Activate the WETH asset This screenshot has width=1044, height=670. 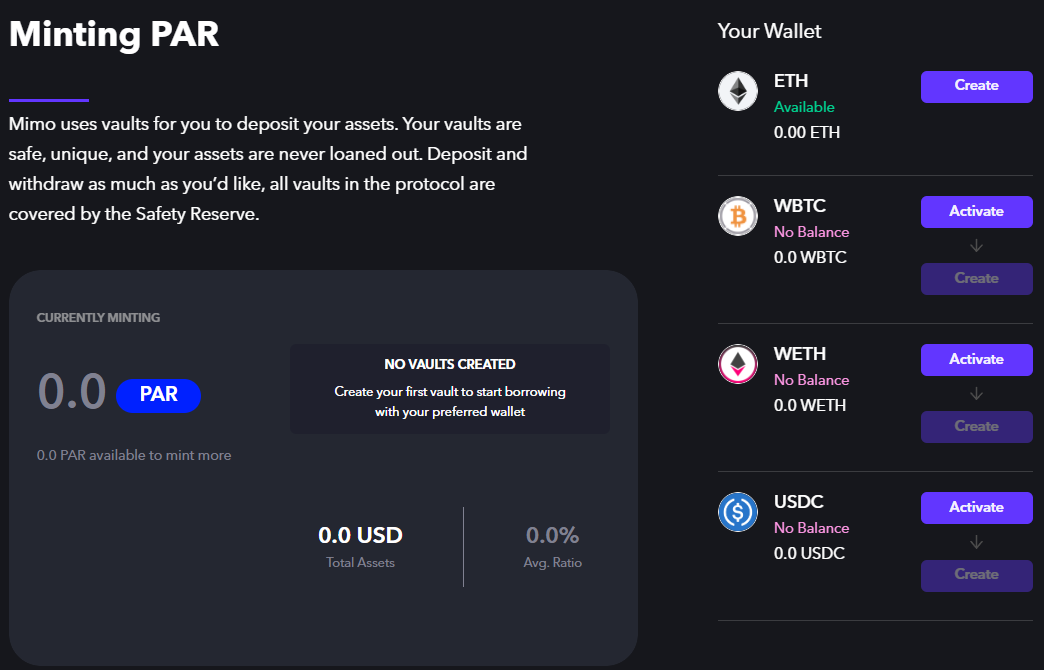(x=977, y=360)
